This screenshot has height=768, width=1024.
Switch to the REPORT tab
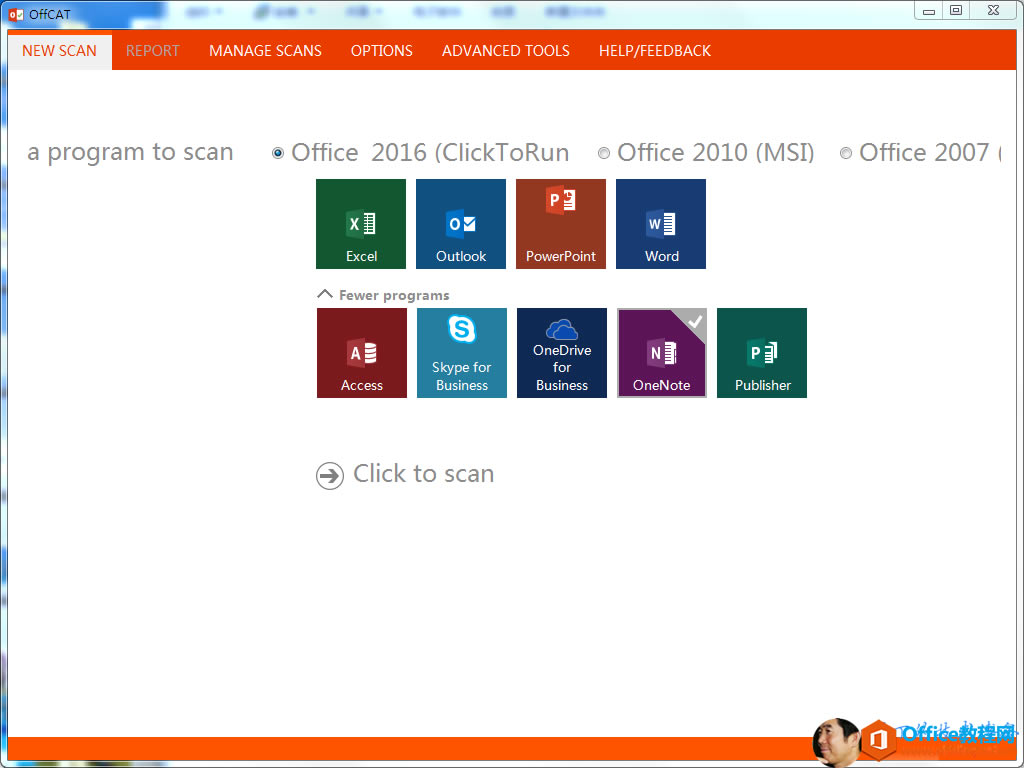pos(152,50)
